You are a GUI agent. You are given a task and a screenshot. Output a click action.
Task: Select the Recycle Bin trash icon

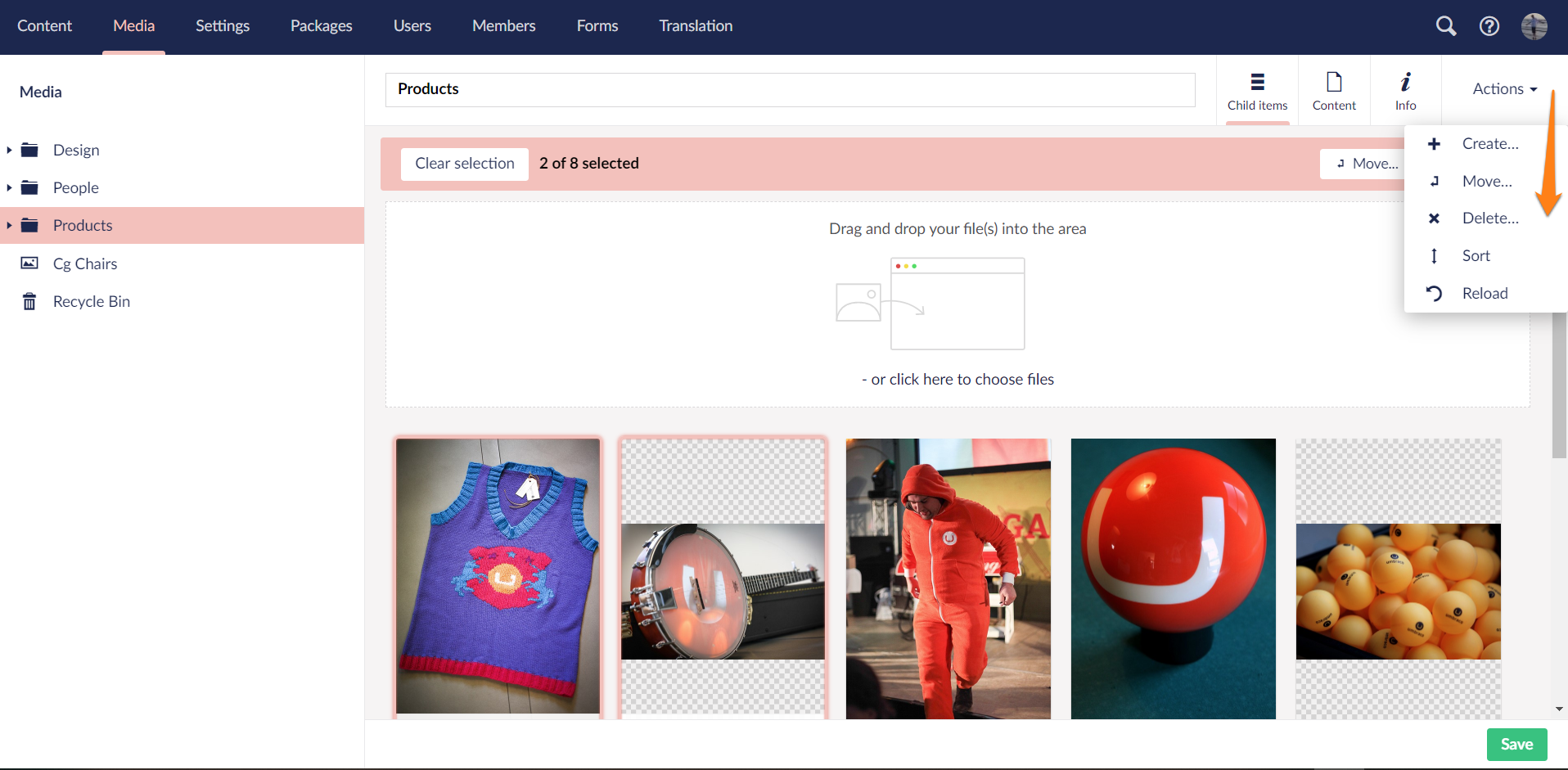[29, 301]
